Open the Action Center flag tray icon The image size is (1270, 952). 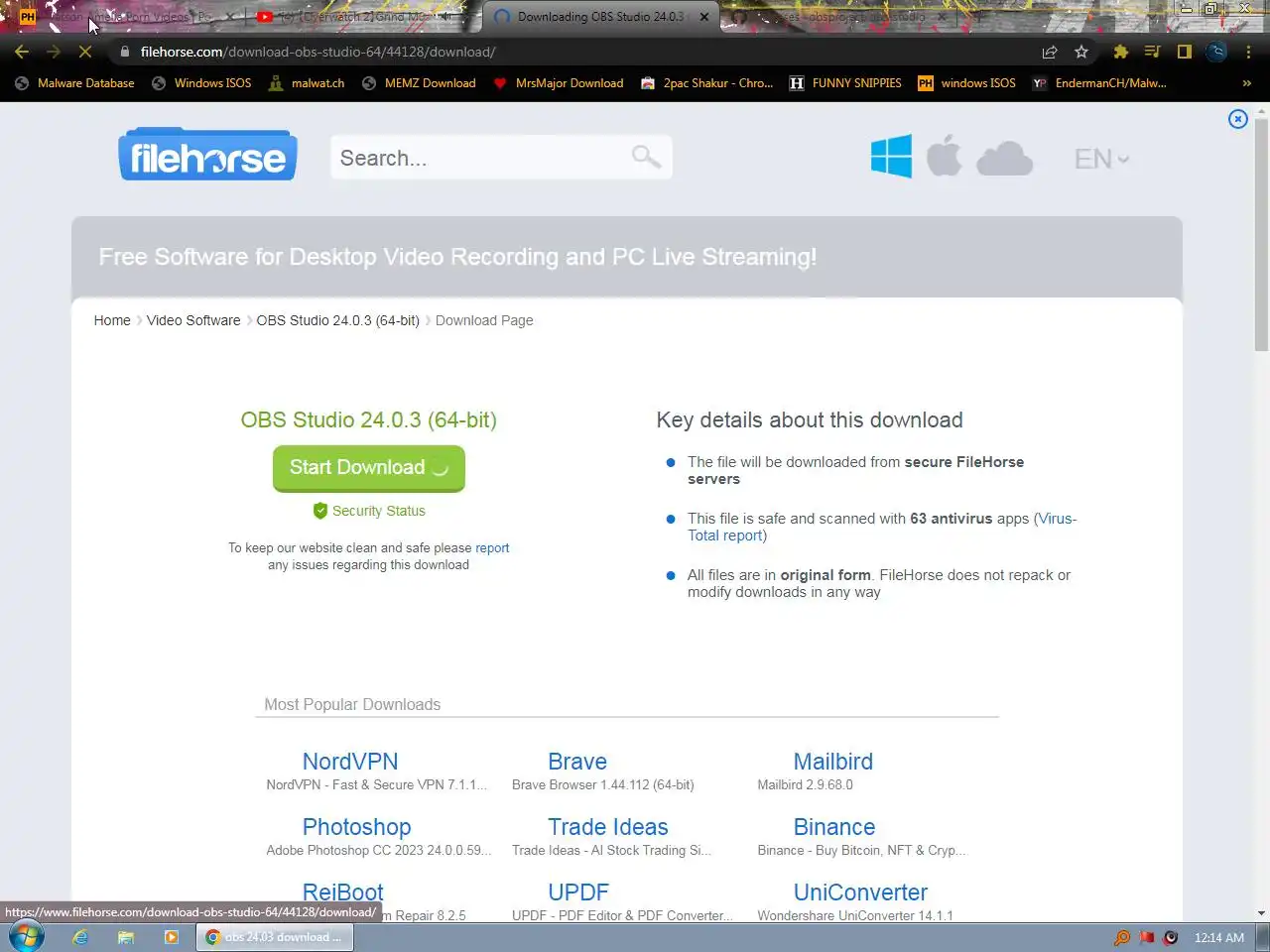coord(1147,937)
